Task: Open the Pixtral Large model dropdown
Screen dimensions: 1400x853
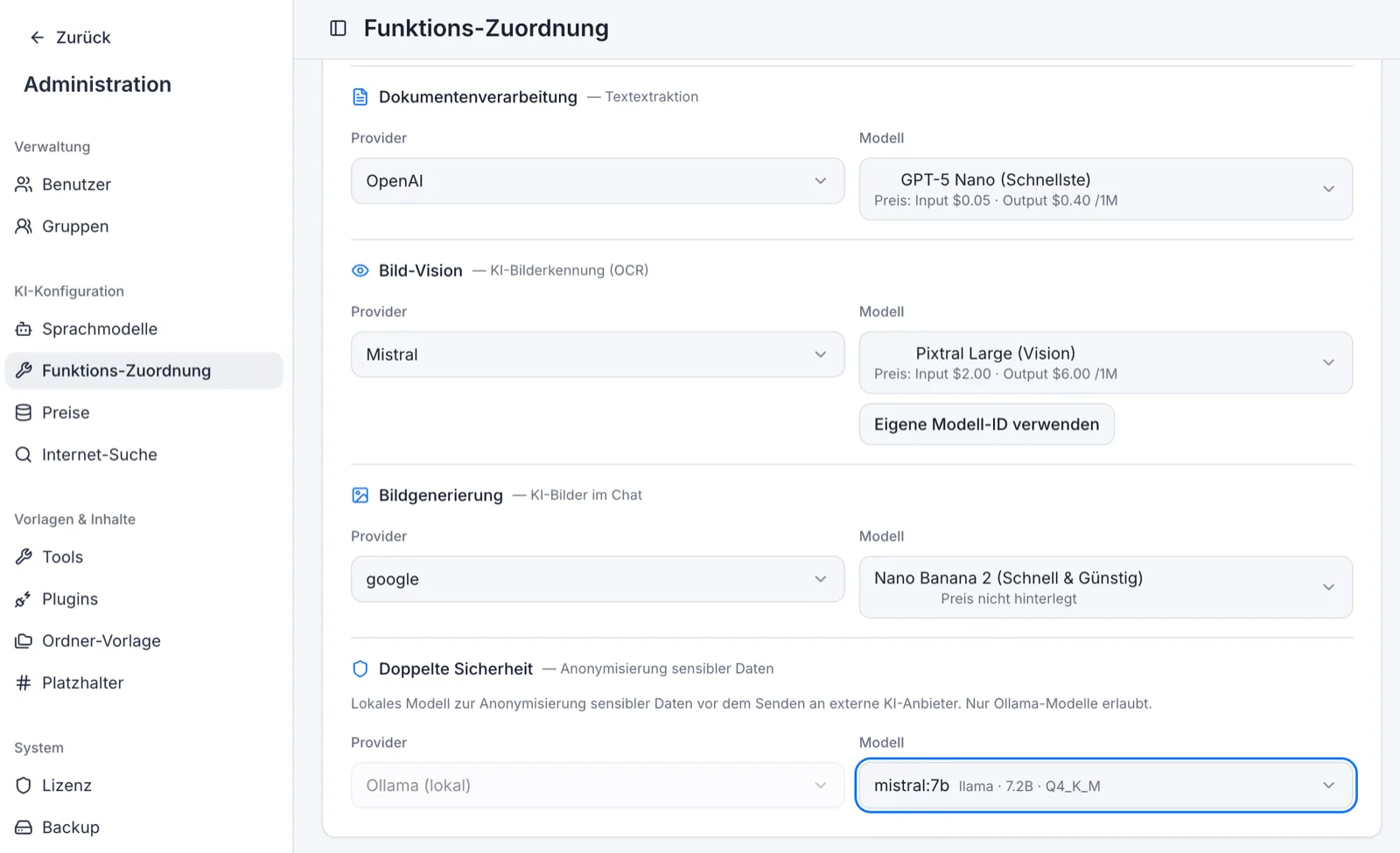Action: 1106,362
